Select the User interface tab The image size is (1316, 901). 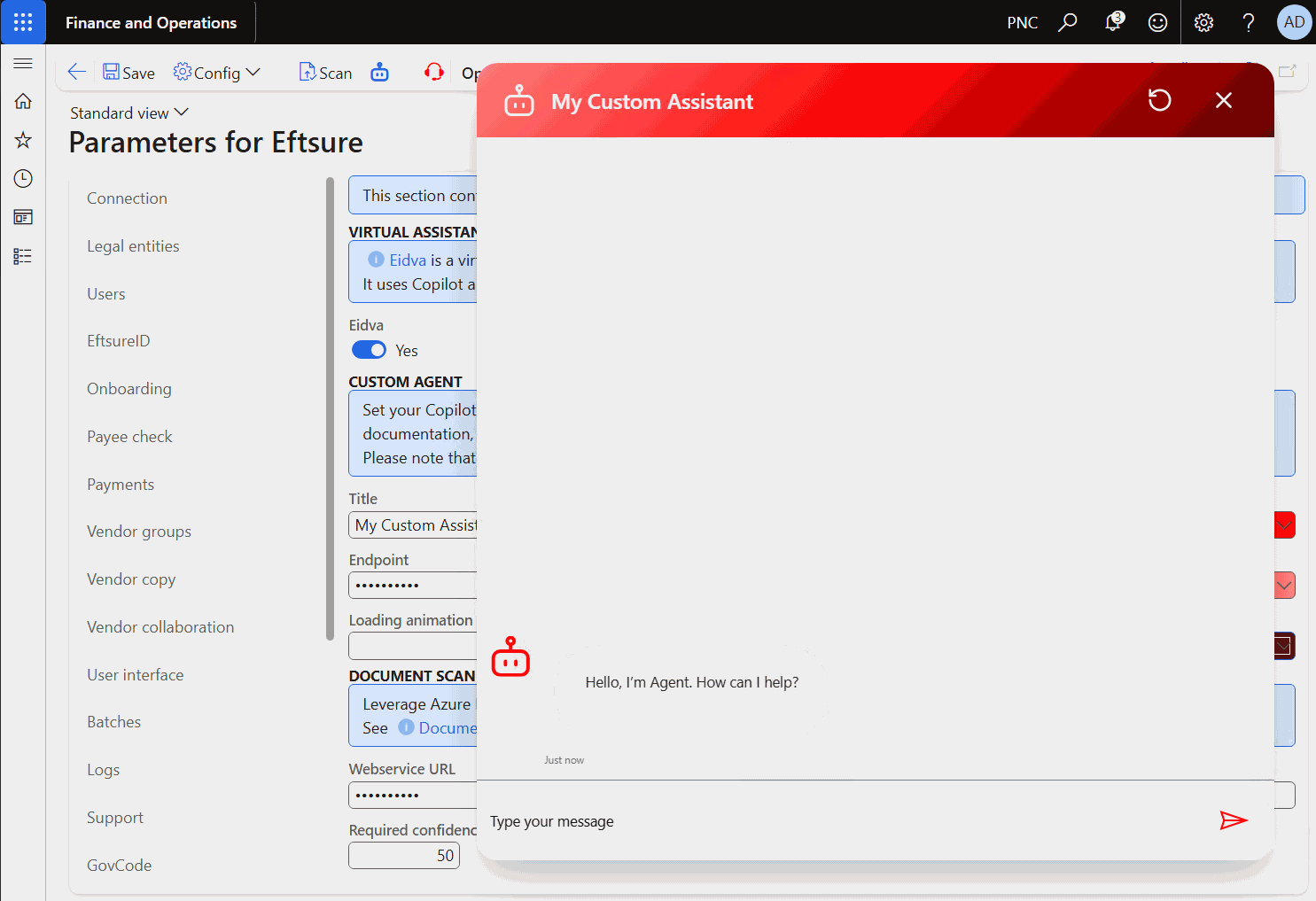[135, 675]
